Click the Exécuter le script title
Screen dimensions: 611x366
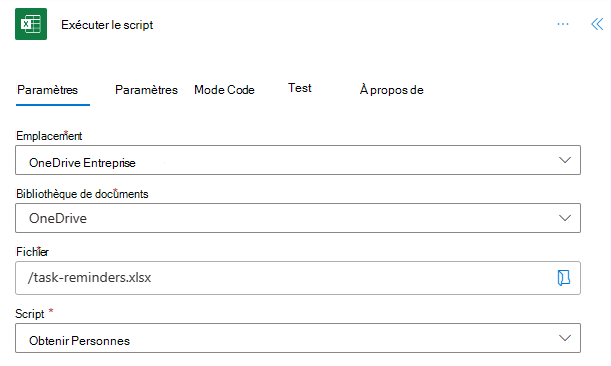tap(107, 25)
